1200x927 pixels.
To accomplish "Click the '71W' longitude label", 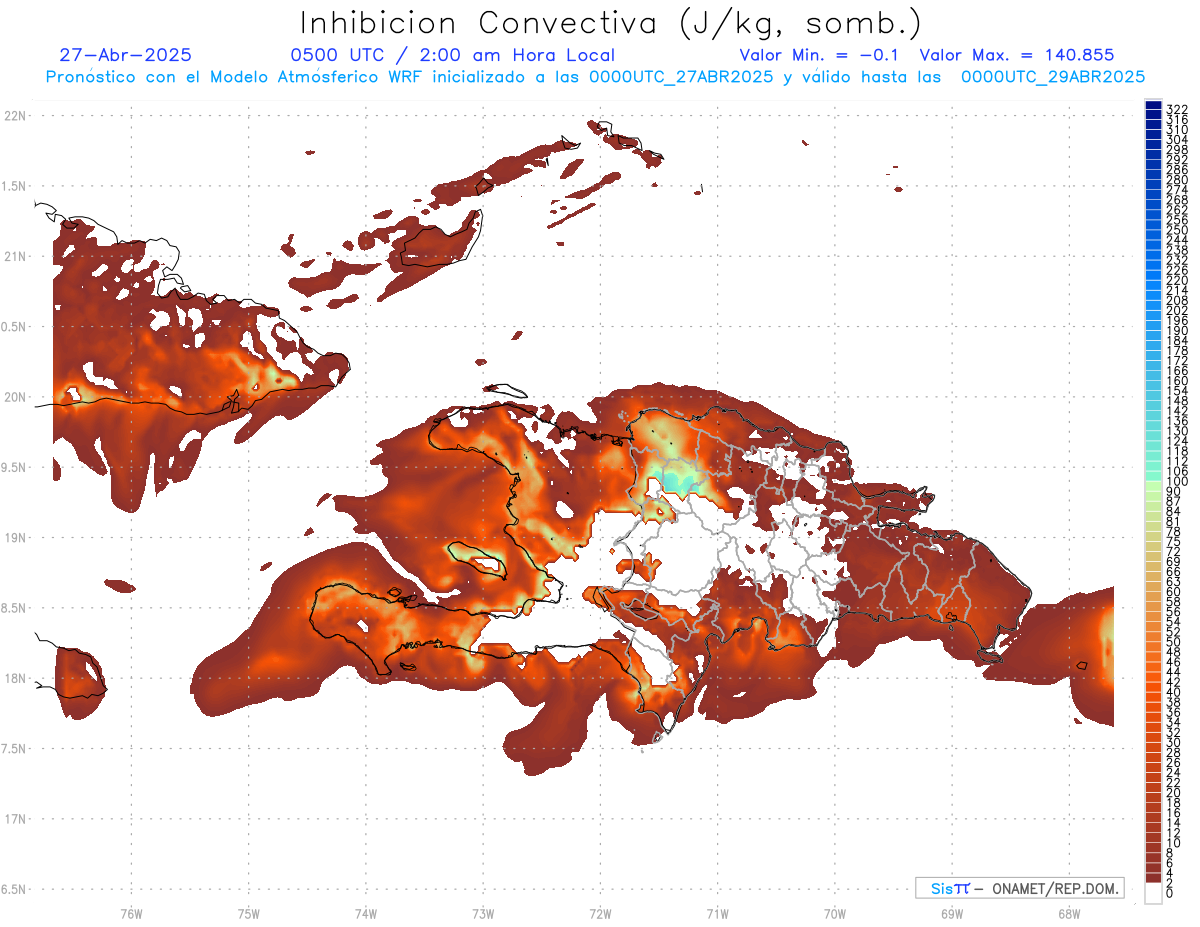I will click(717, 913).
